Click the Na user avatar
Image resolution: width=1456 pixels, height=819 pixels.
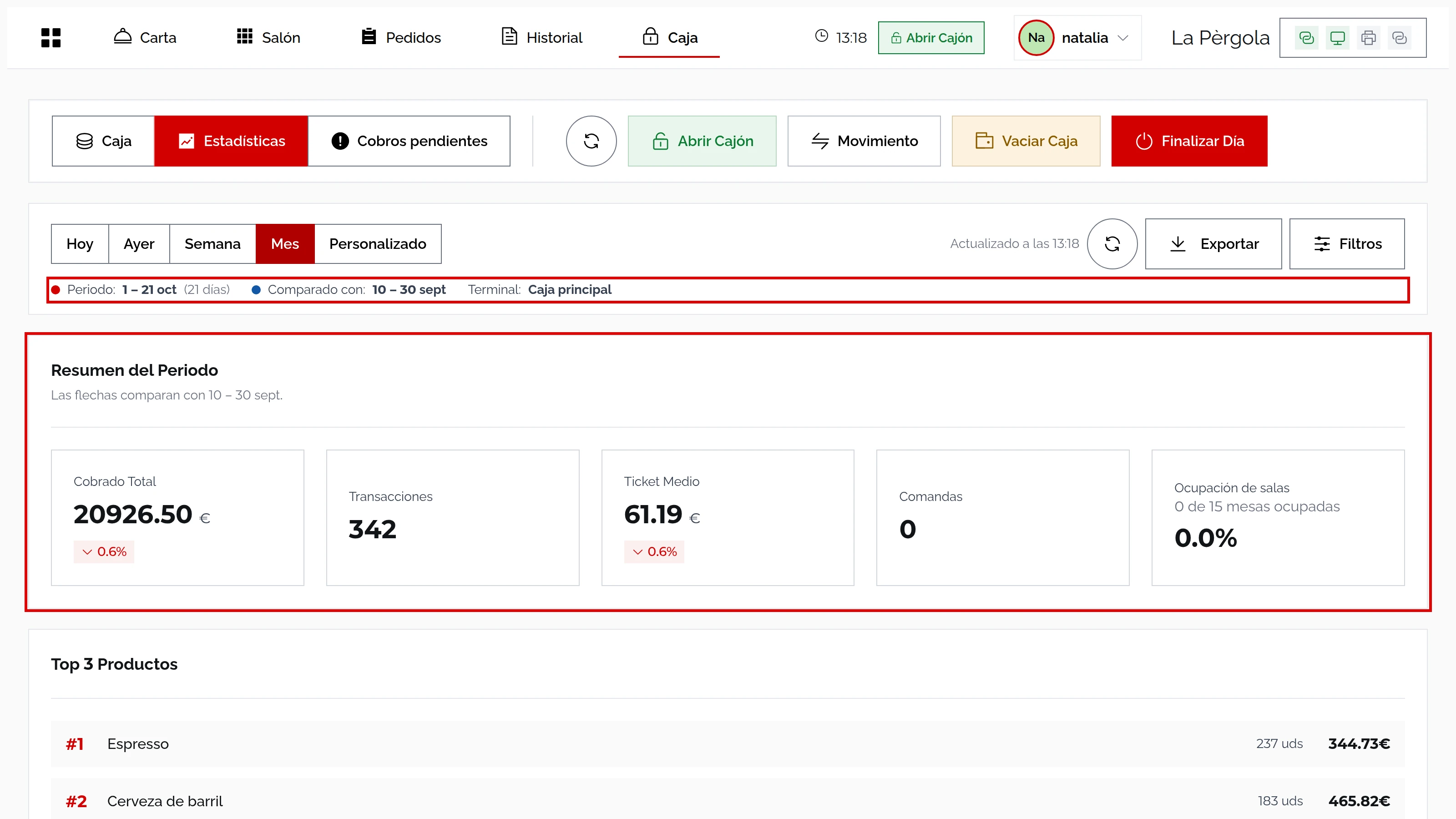point(1036,38)
